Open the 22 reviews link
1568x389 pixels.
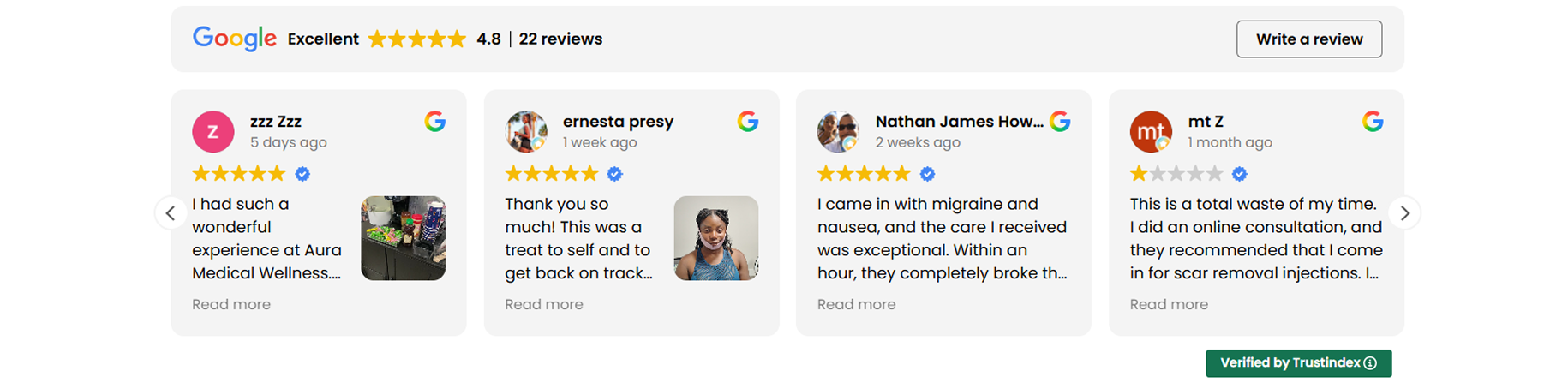point(560,39)
